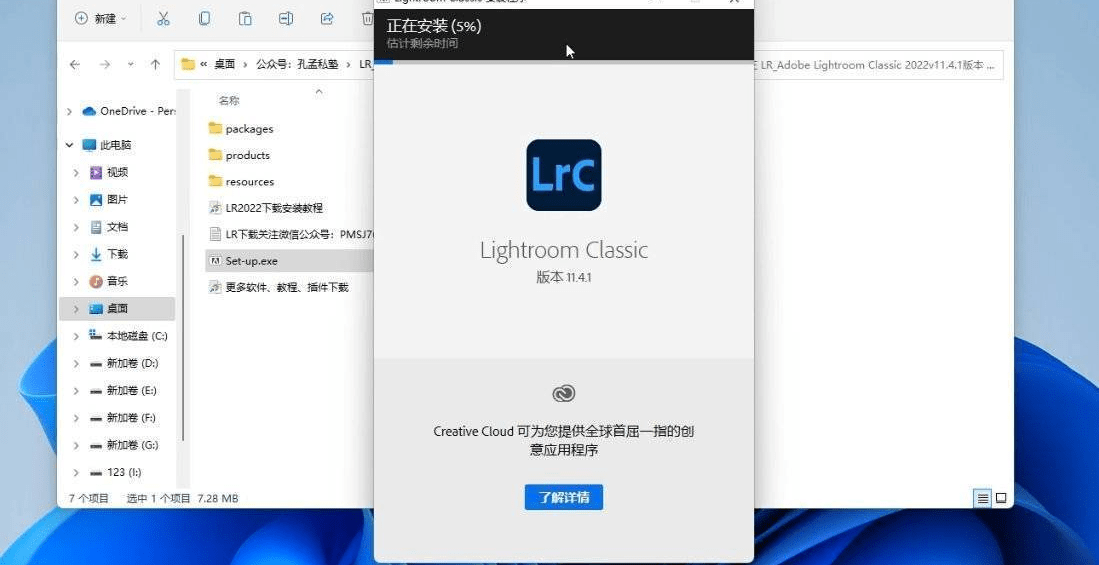Open the 新建 (New) dropdown button
This screenshot has height=565, width=1099.
(101, 19)
